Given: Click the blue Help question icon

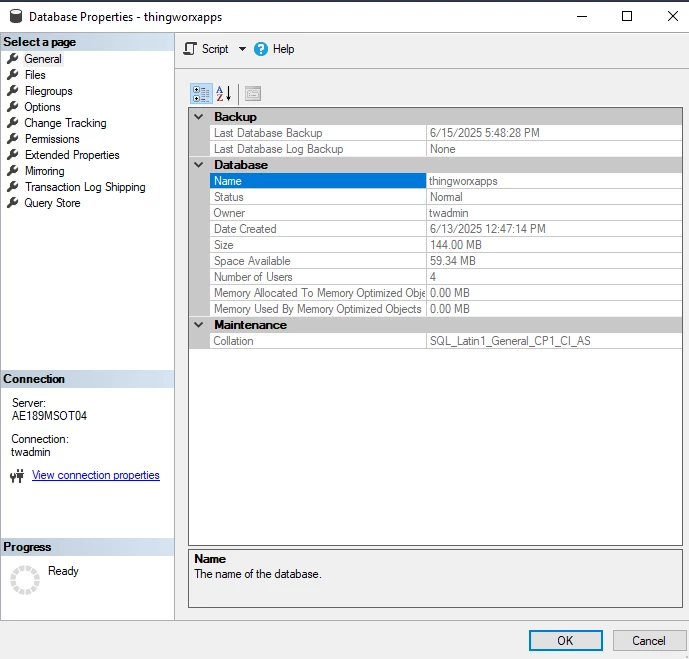Looking at the screenshot, I should 261,49.
